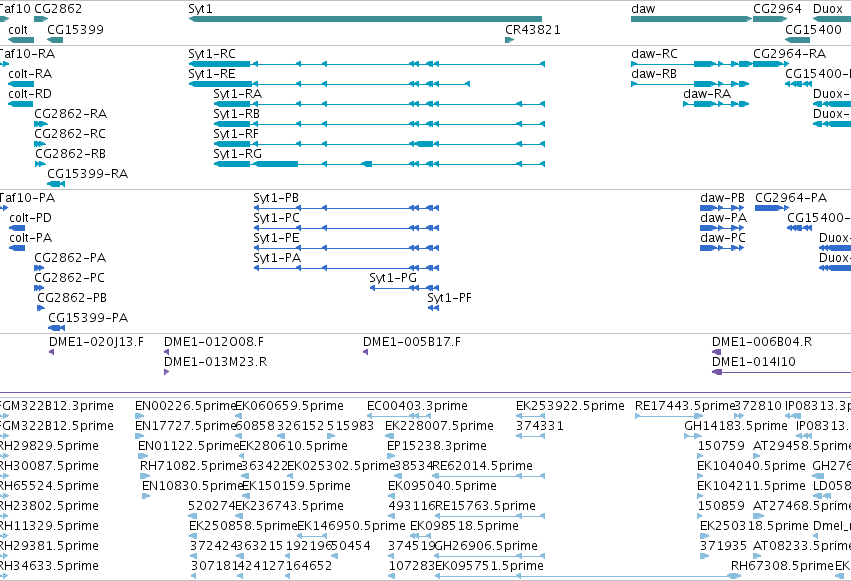Click protein daw-PC label
This screenshot has height=581, width=851.
pyautogui.click(x=723, y=238)
